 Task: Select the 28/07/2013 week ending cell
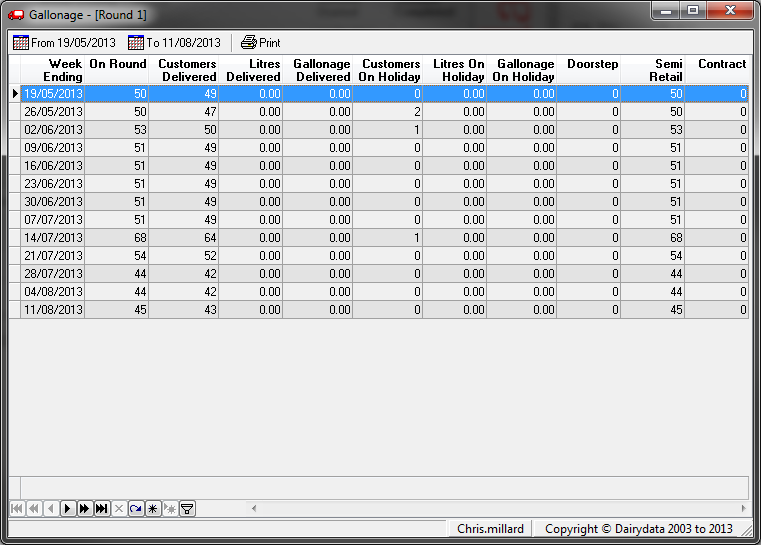[x=53, y=273]
